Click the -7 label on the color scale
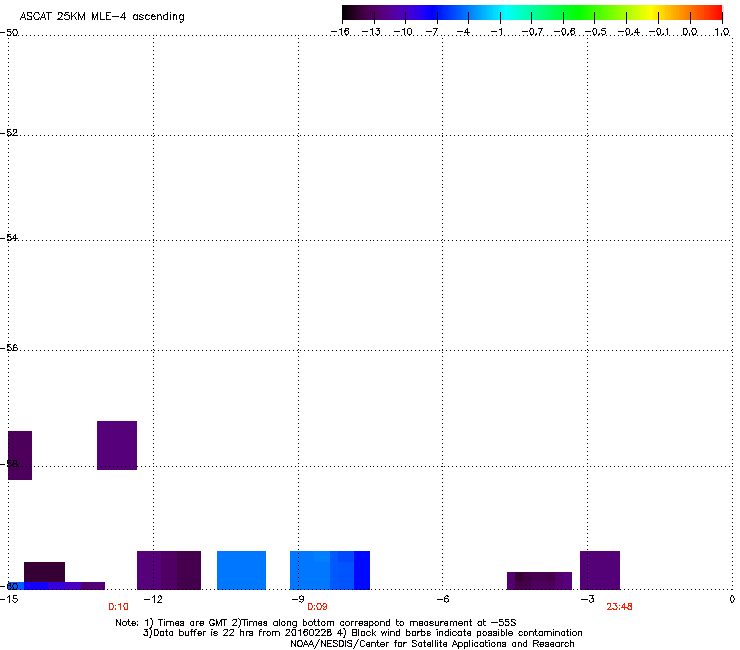The height and width of the screenshot is (650, 740). click(x=432, y=32)
